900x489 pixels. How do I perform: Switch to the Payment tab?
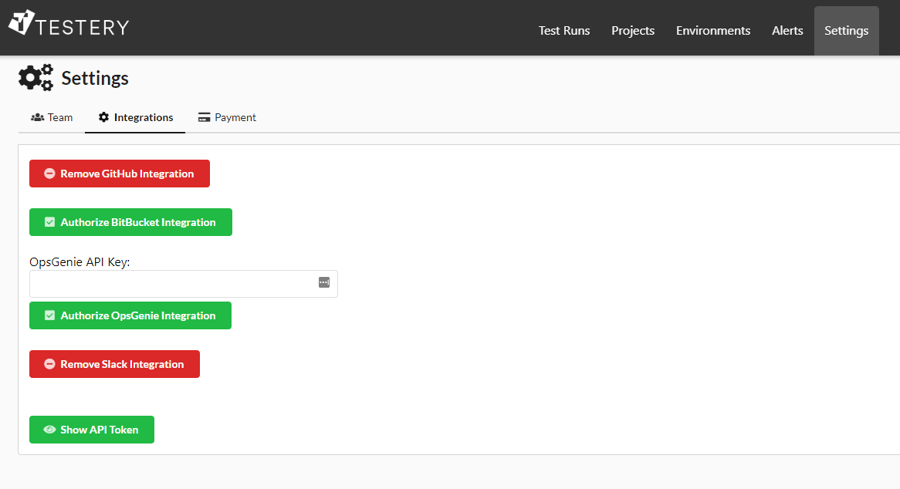click(x=227, y=117)
